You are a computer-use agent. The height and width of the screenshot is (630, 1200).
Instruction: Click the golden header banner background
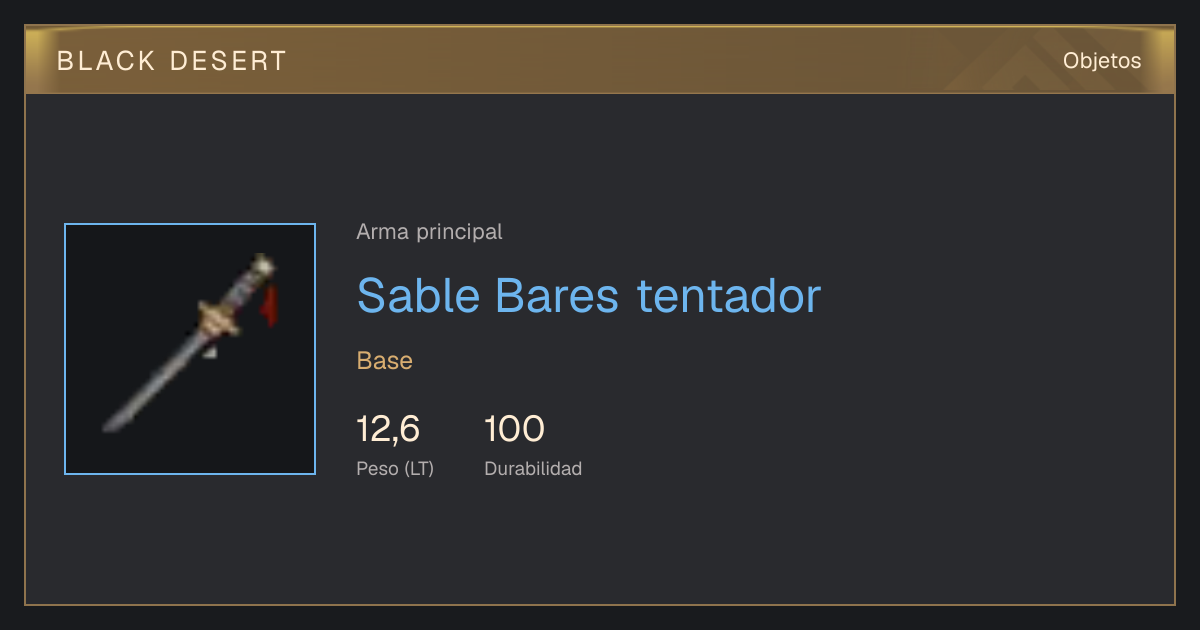pyautogui.click(x=600, y=60)
